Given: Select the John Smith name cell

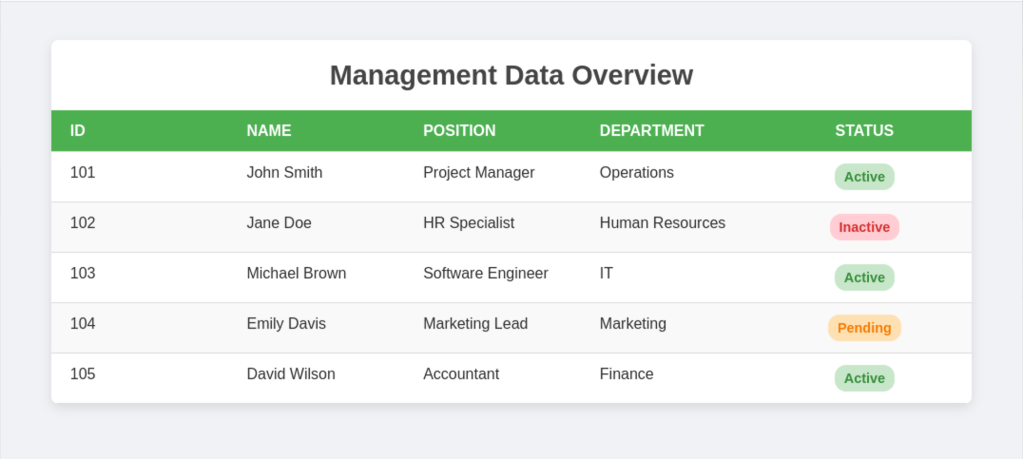Looking at the screenshot, I should click(x=284, y=173).
